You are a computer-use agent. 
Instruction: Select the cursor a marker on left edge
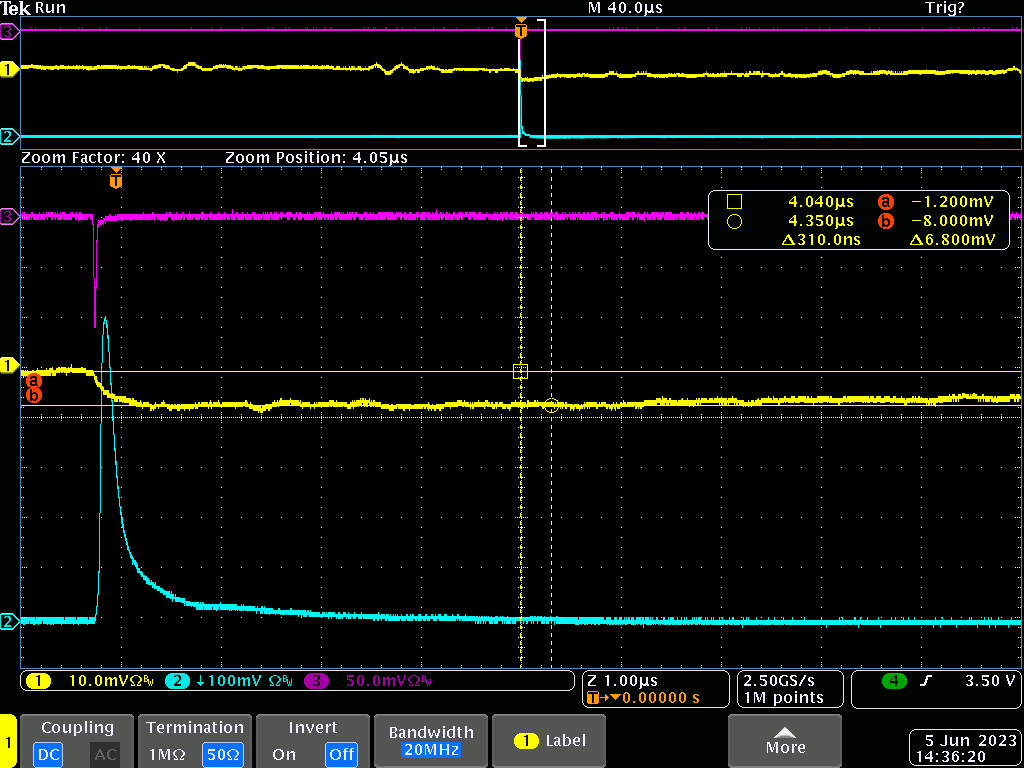pyautogui.click(x=33, y=380)
